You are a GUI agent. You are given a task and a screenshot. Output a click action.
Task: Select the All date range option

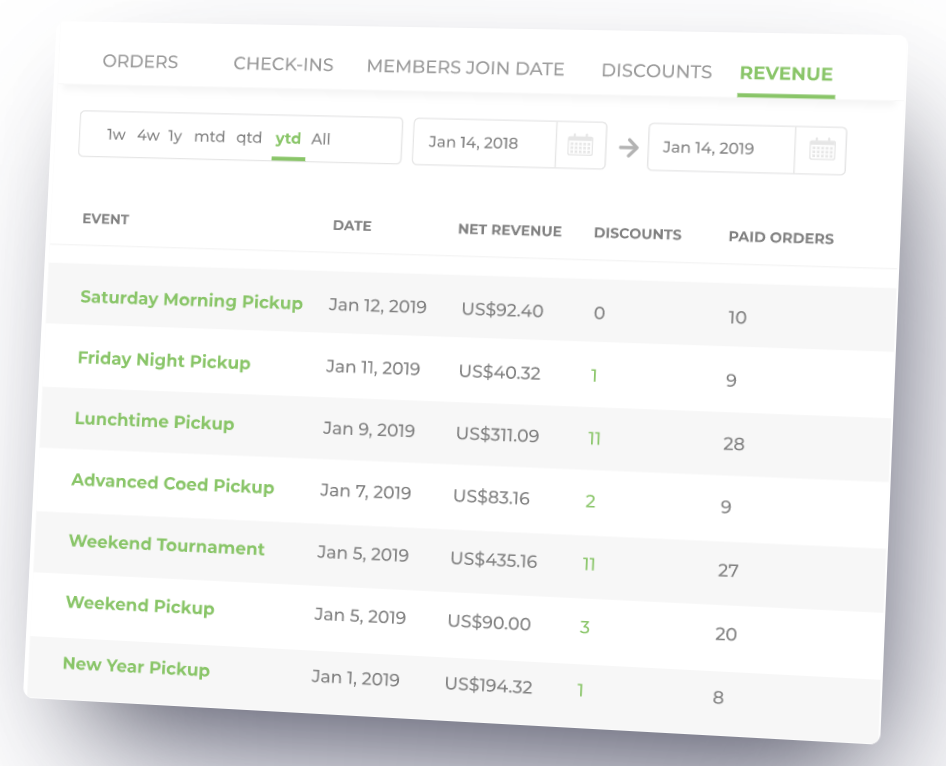pyautogui.click(x=321, y=139)
